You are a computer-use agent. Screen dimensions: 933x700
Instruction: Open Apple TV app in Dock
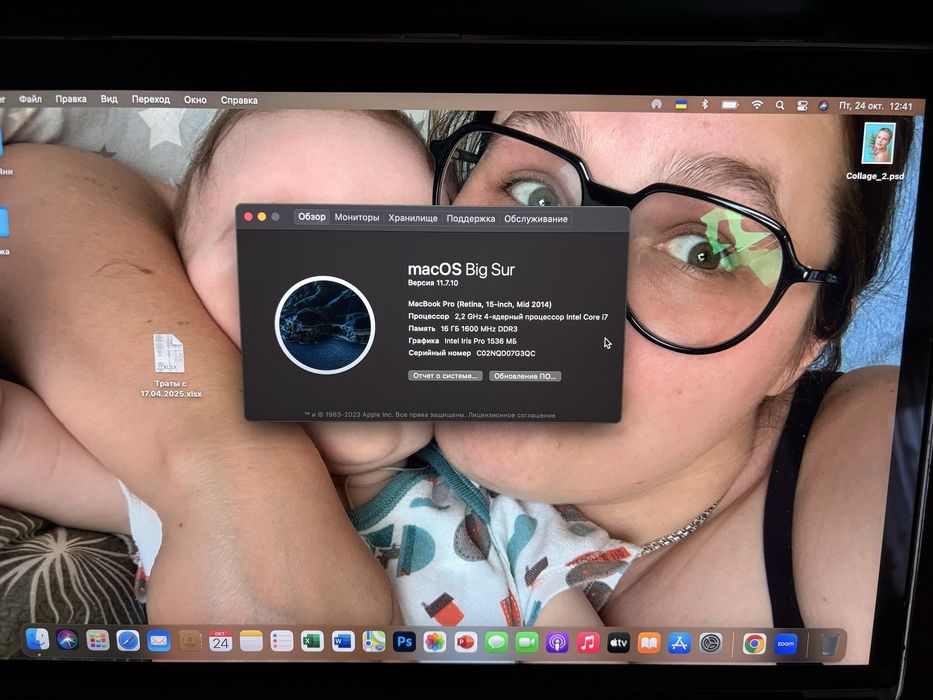[618, 643]
